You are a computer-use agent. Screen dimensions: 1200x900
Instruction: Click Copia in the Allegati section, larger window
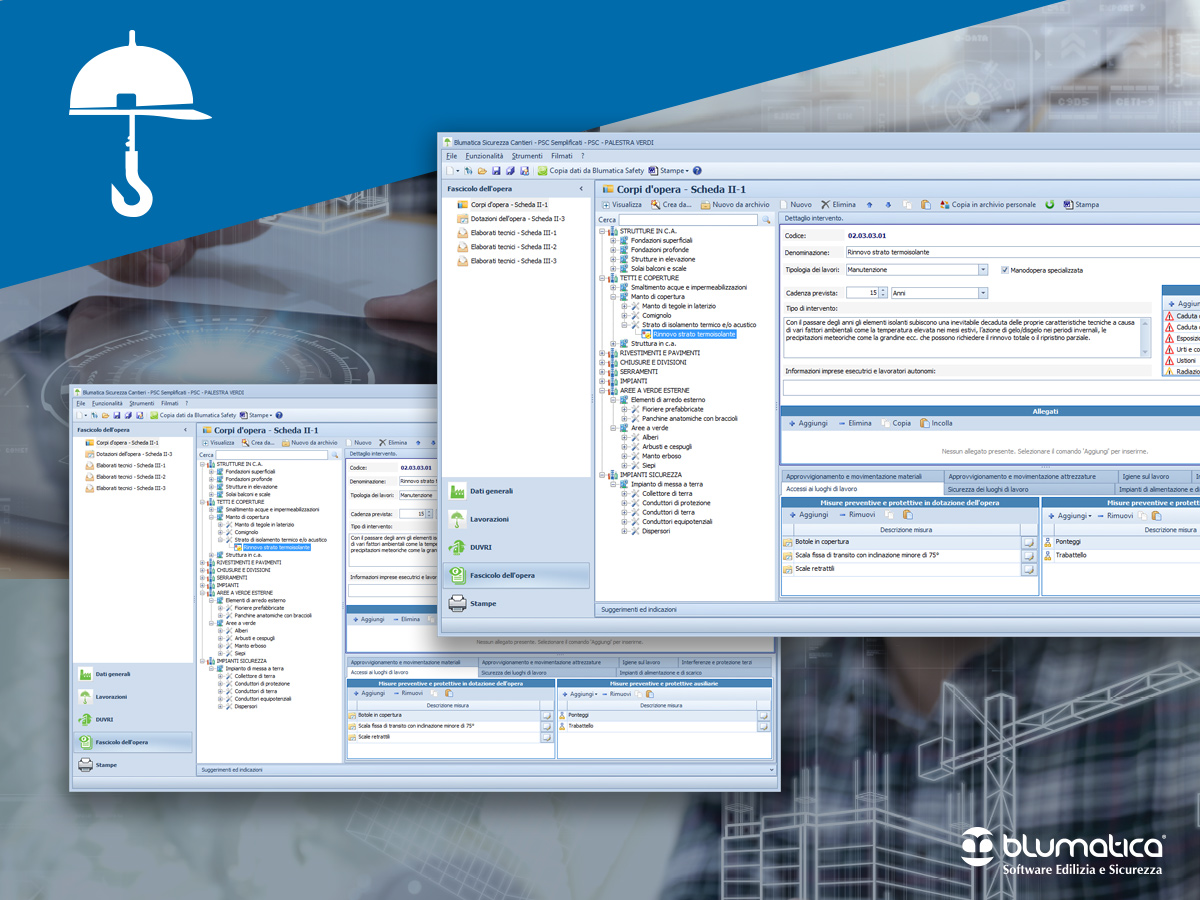tap(896, 423)
